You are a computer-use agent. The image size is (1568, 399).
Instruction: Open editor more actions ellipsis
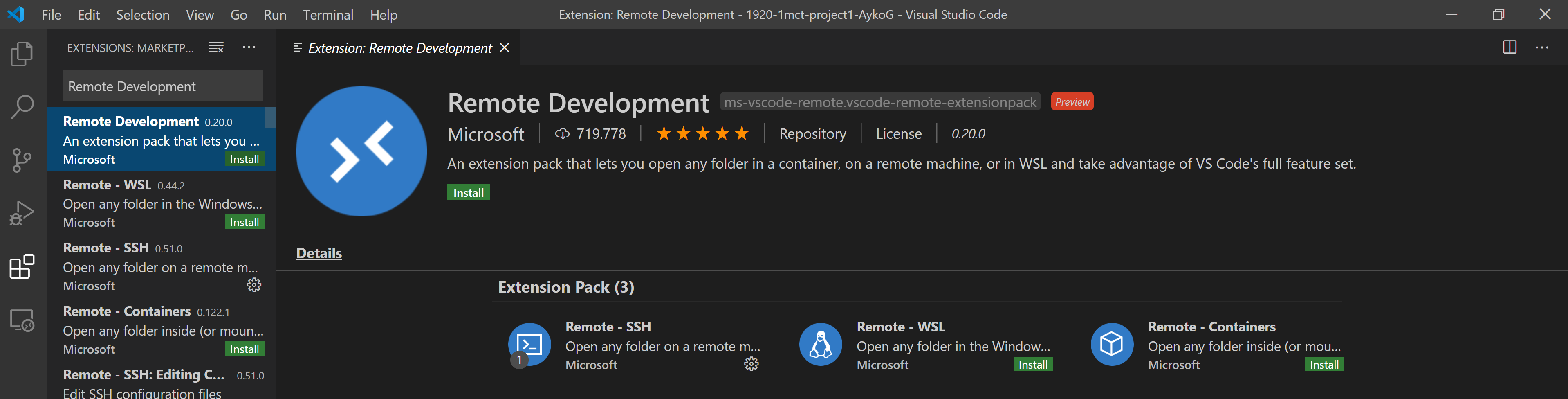point(1542,47)
